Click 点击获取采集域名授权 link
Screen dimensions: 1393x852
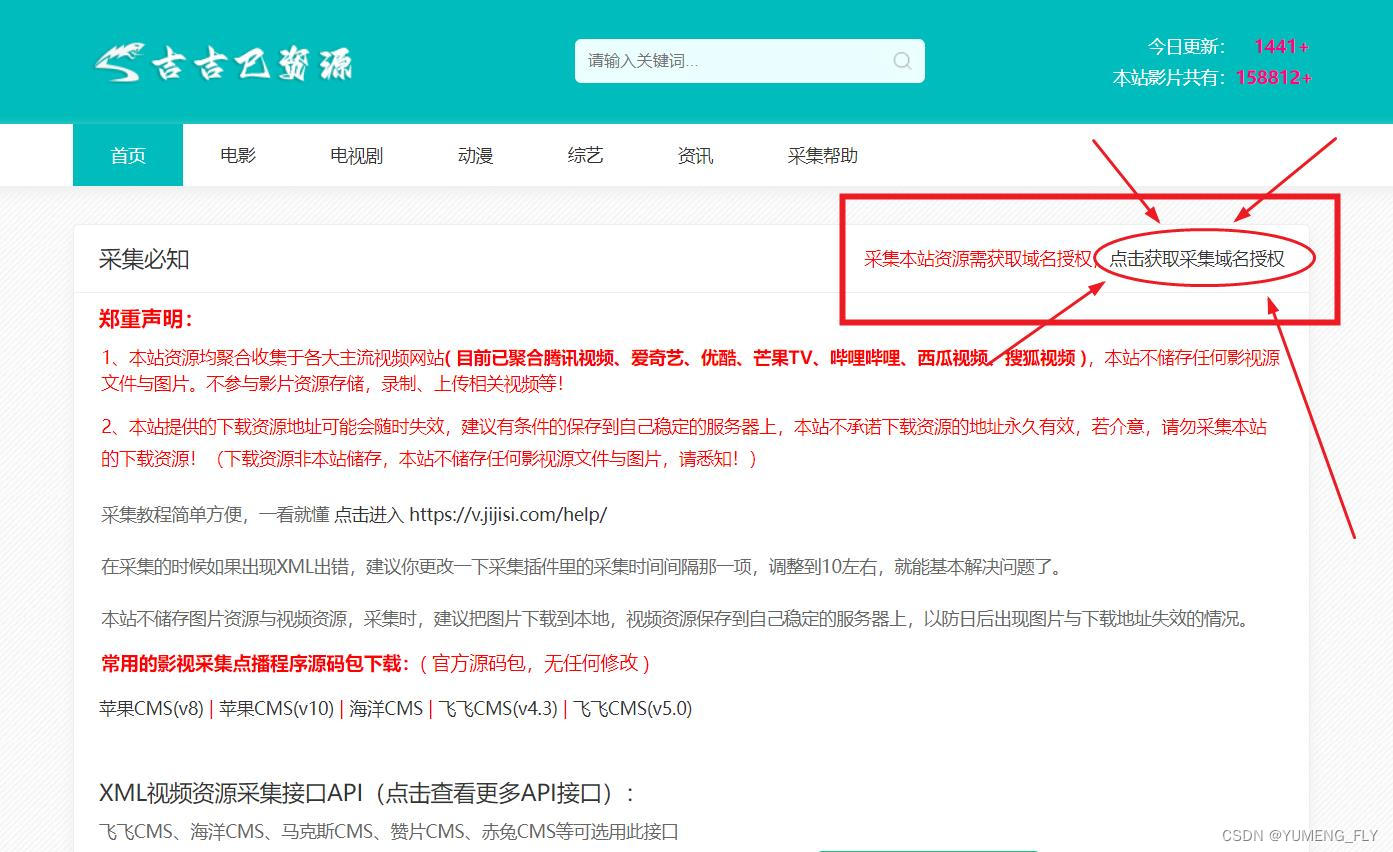pyautogui.click(x=1197, y=259)
